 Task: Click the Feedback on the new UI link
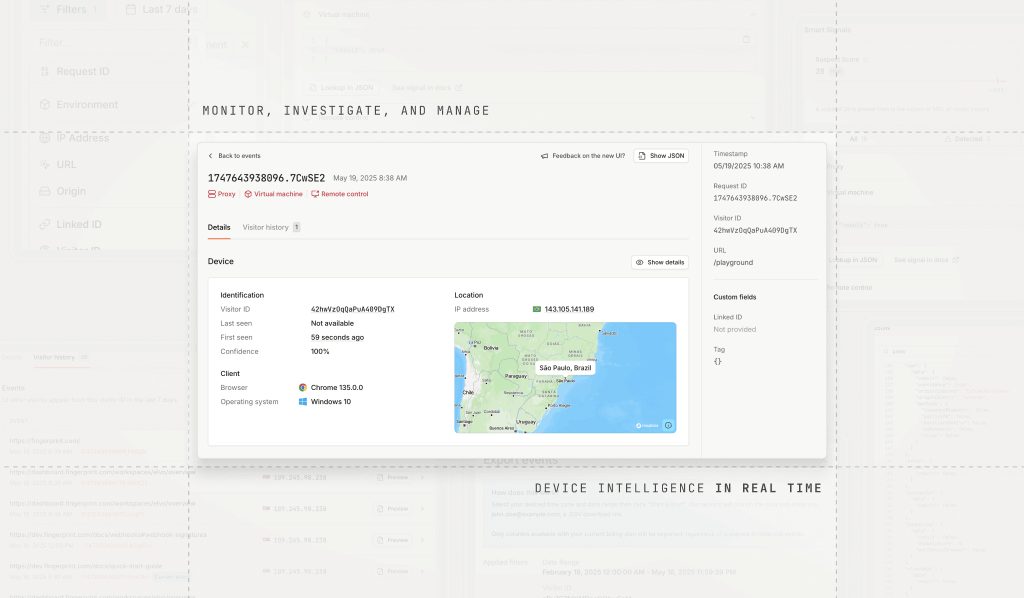(x=590, y=155)
